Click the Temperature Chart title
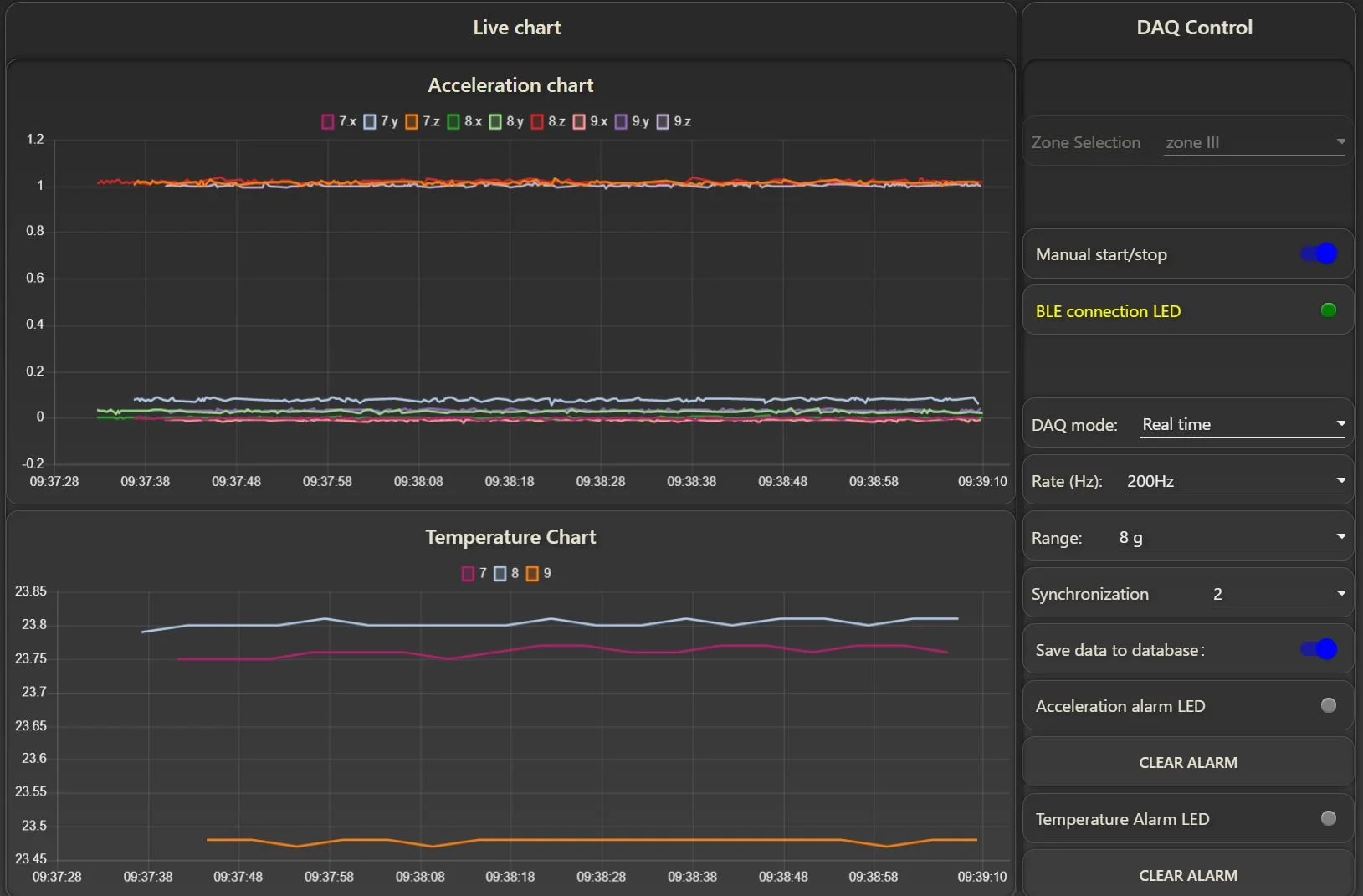 click(x=510, y=537)
